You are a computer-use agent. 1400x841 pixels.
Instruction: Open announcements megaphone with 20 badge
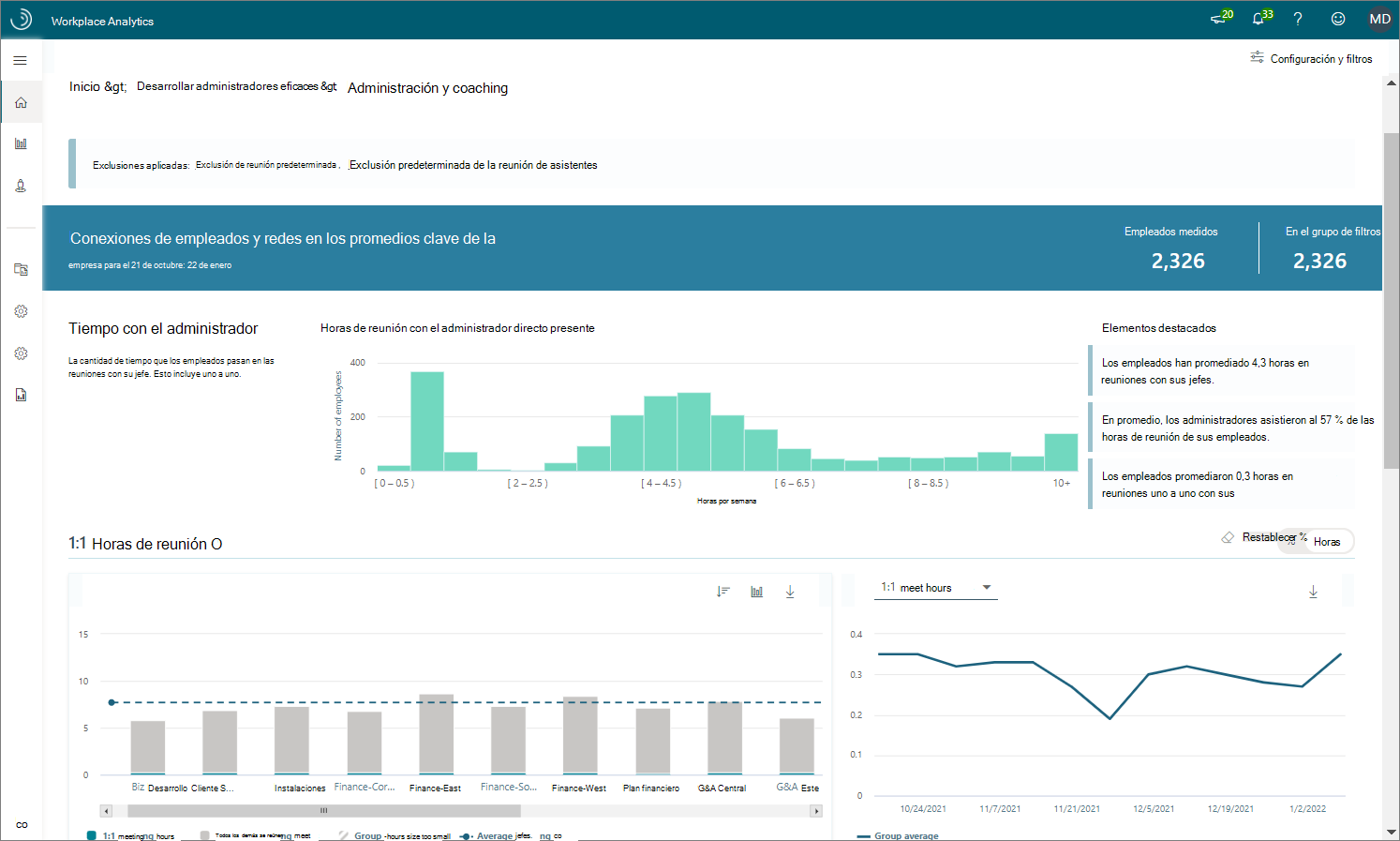tap(1221, 18)
